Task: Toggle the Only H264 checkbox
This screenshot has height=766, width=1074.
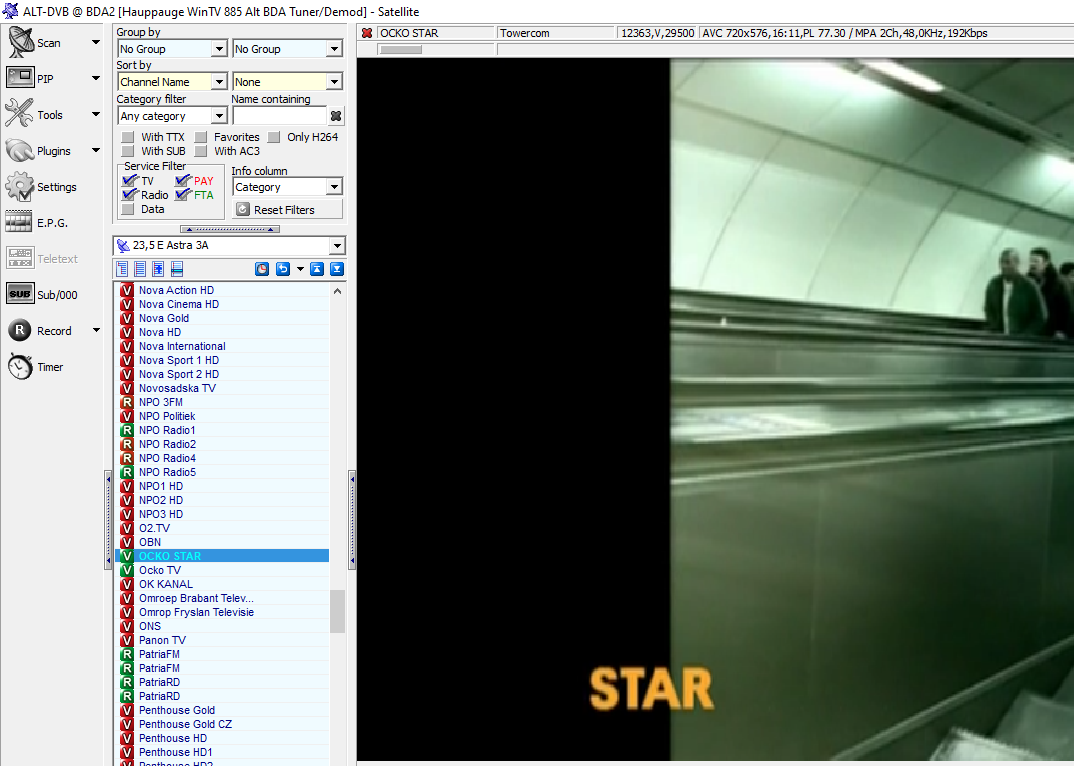Action: coord(274,137)
